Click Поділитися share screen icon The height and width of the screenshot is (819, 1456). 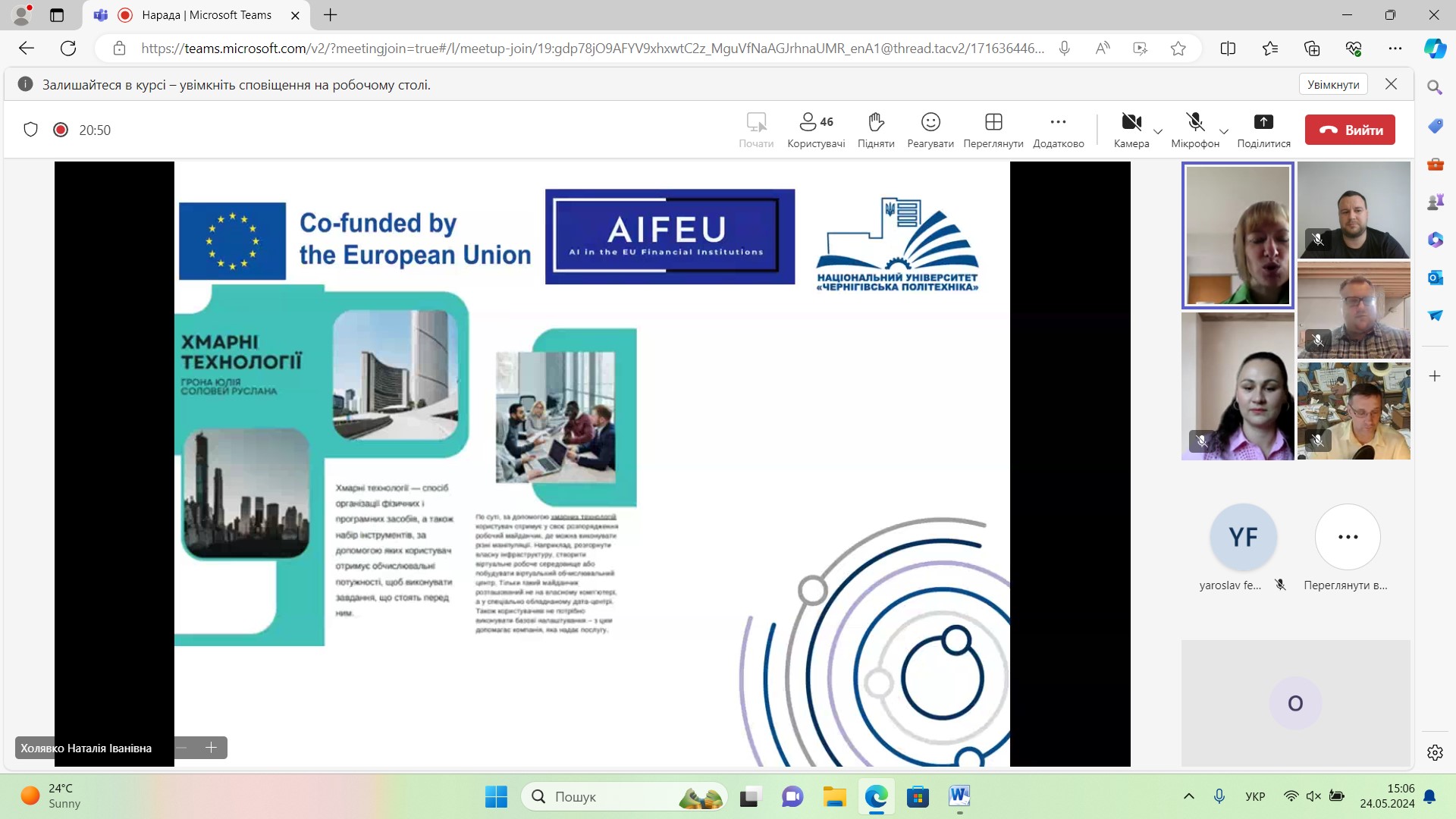pyautogui.click(x=1263, y=130)
